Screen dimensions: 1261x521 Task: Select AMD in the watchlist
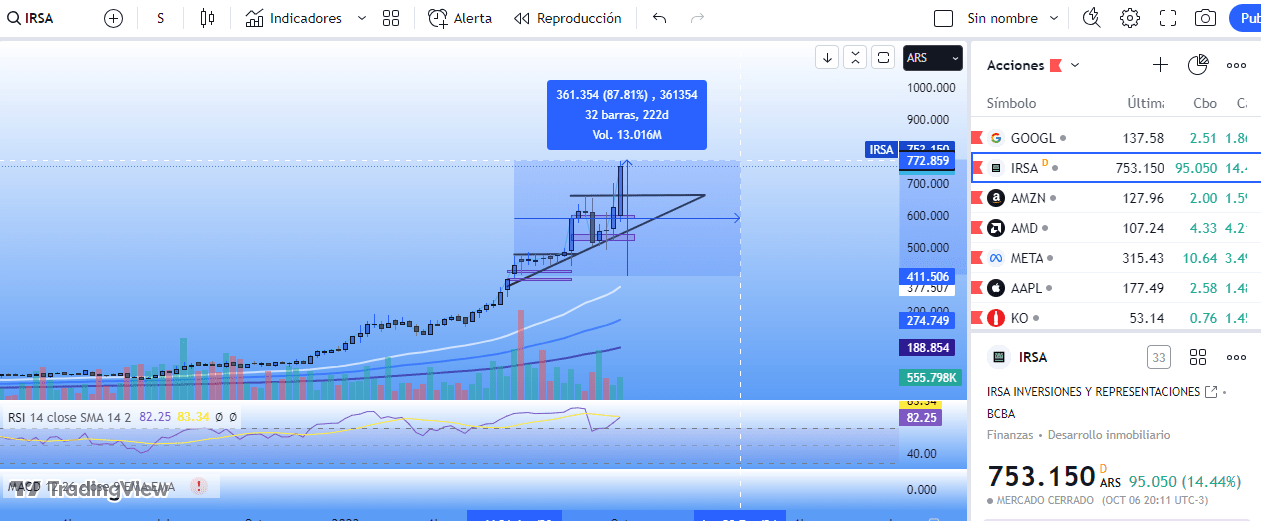tap(1115, 228)
